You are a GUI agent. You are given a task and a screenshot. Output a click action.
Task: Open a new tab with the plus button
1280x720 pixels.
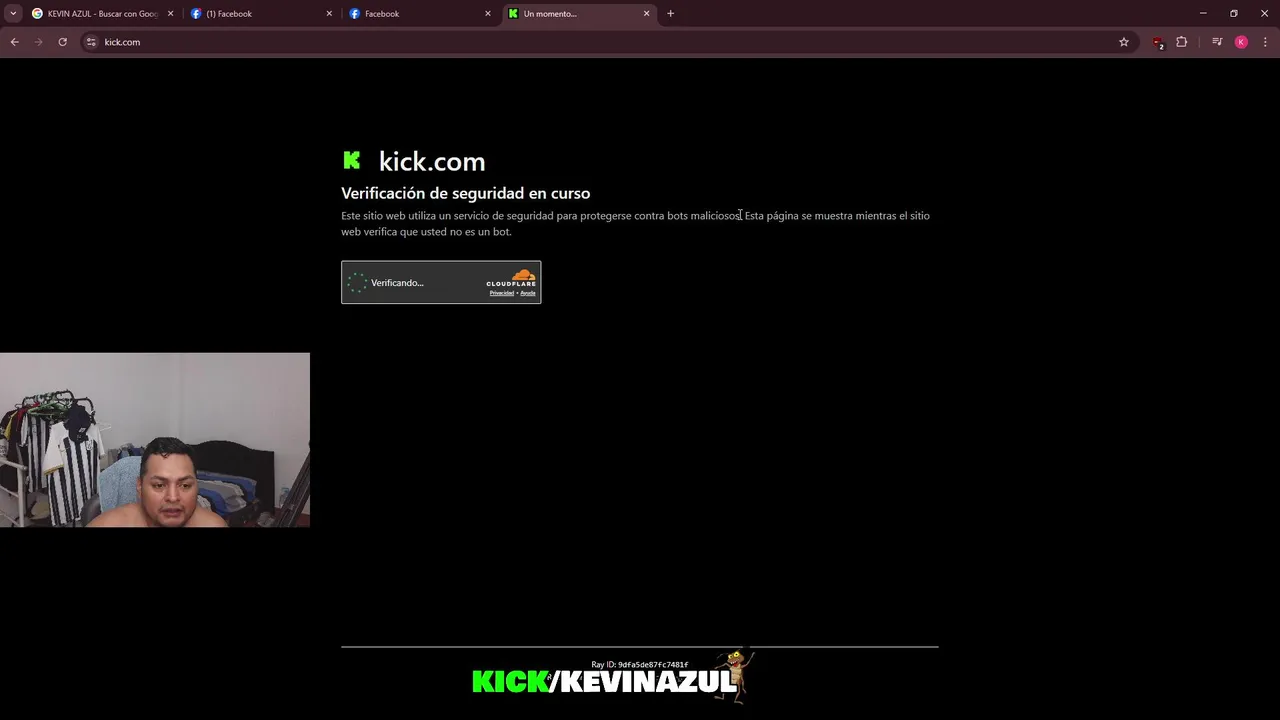(670, 13)
